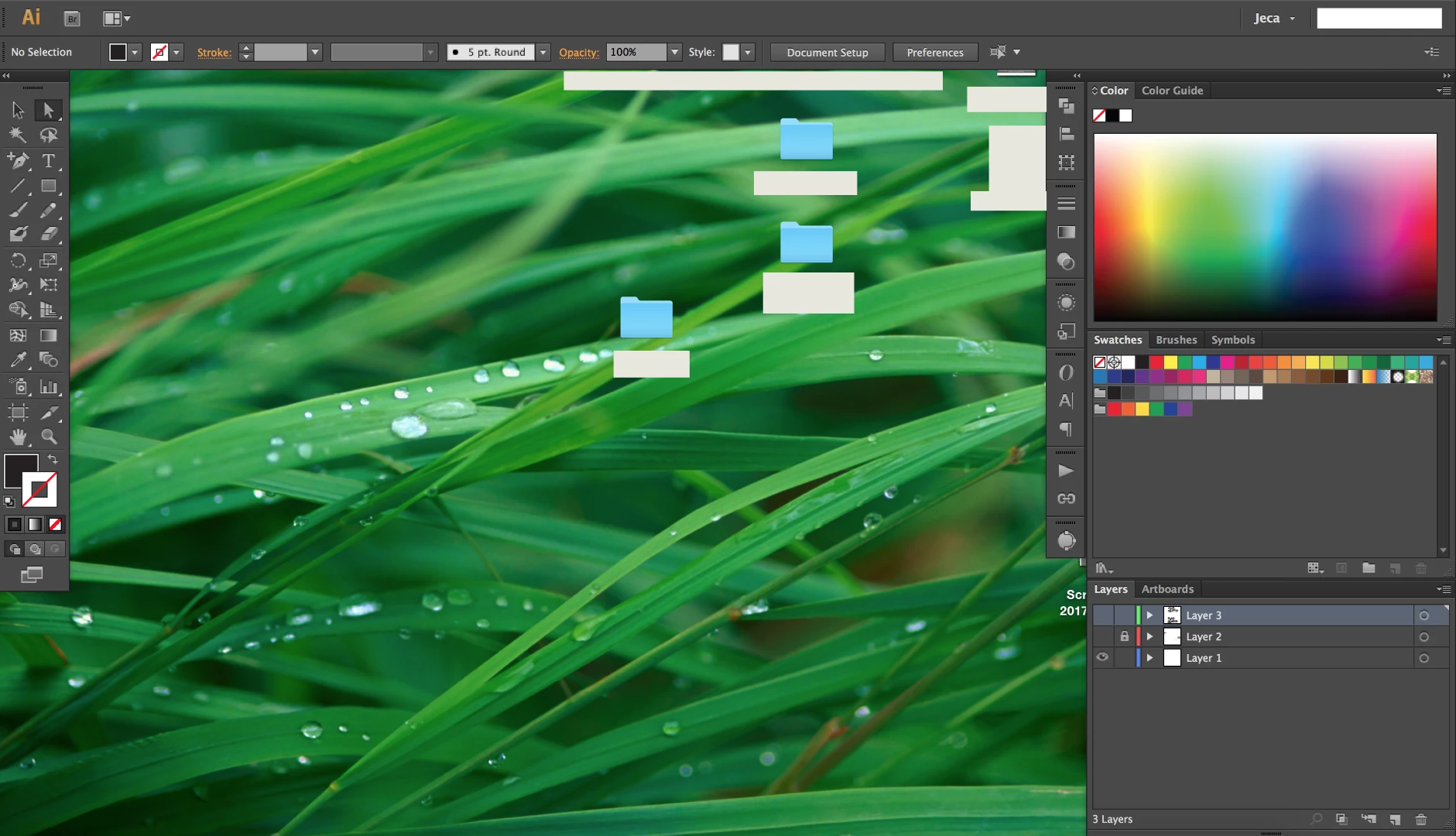Hide Layer 1 using its eye icon
This screenshot has height=836, width=1456.
click(1102, 657)
